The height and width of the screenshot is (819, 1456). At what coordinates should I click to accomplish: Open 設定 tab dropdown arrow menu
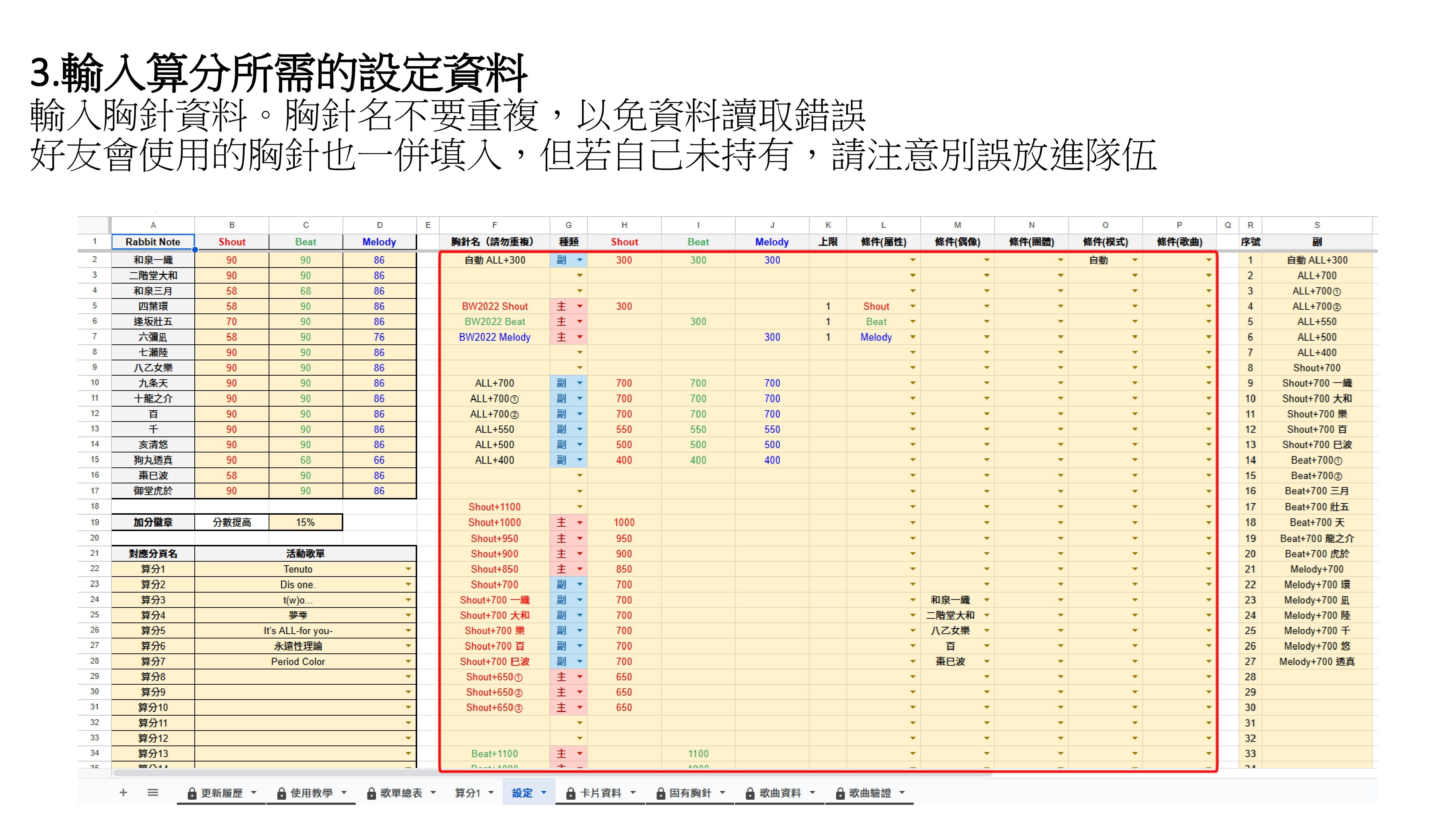click(544, 792)
